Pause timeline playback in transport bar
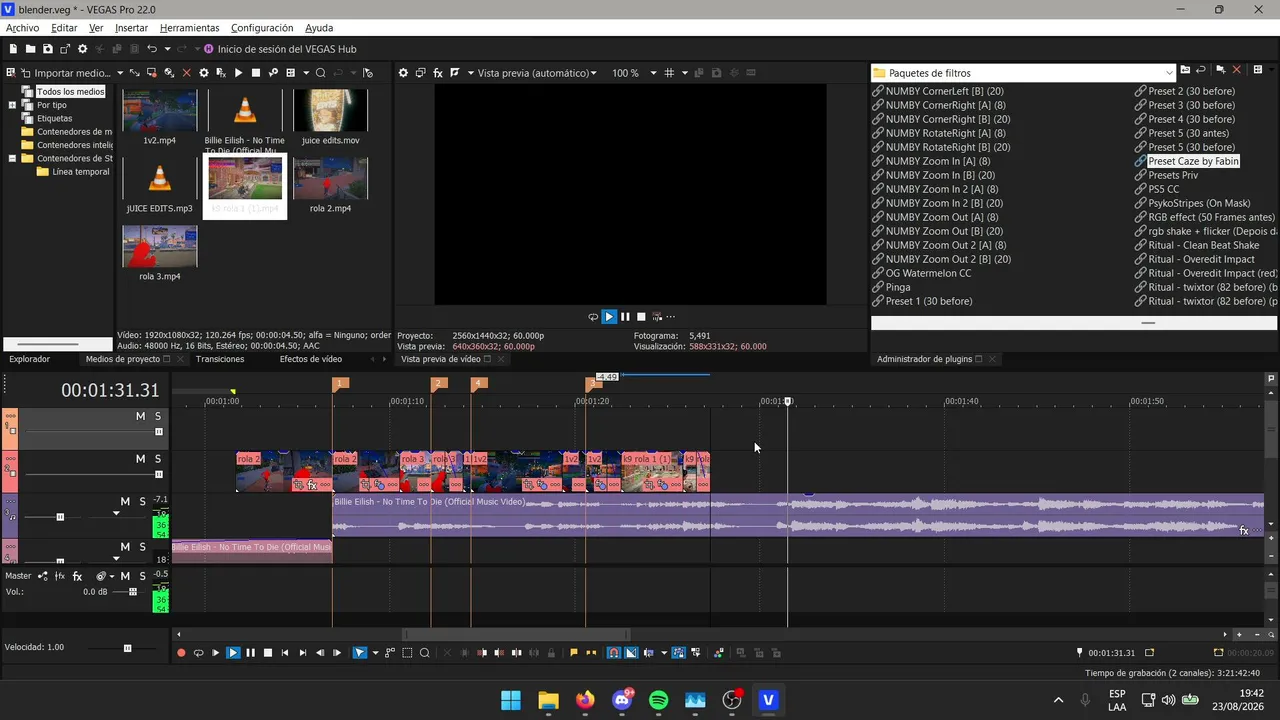Image resolution: width=1280 pixels, height=720 pixels. (x=250, y=653)
